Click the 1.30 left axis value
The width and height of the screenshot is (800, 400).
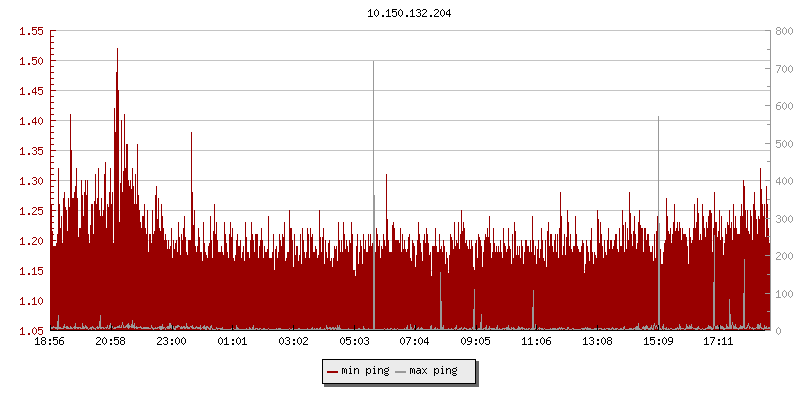coord(32,181)
